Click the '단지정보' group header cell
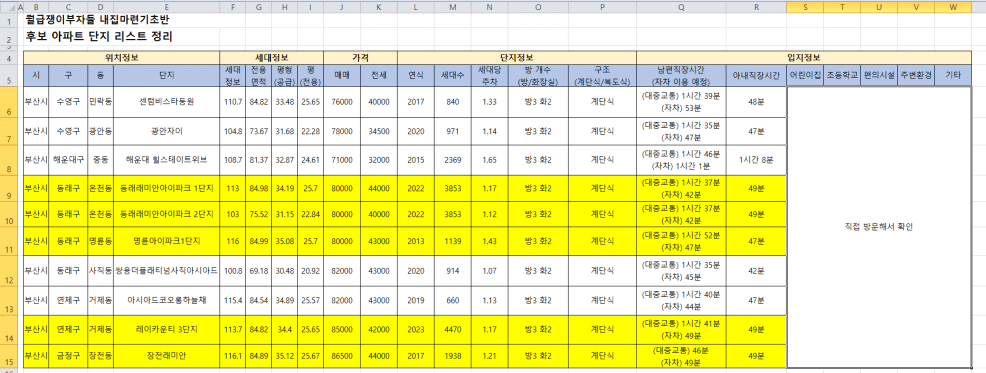The width and height of the screenshot is (986, 373). pos(517,57)
